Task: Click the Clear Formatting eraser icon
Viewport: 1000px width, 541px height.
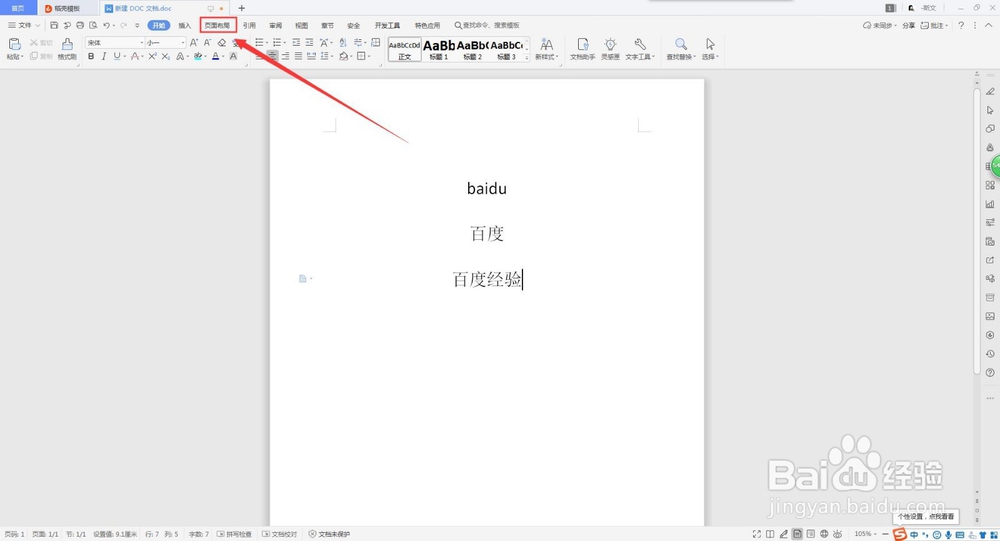Action: [221, 43]
